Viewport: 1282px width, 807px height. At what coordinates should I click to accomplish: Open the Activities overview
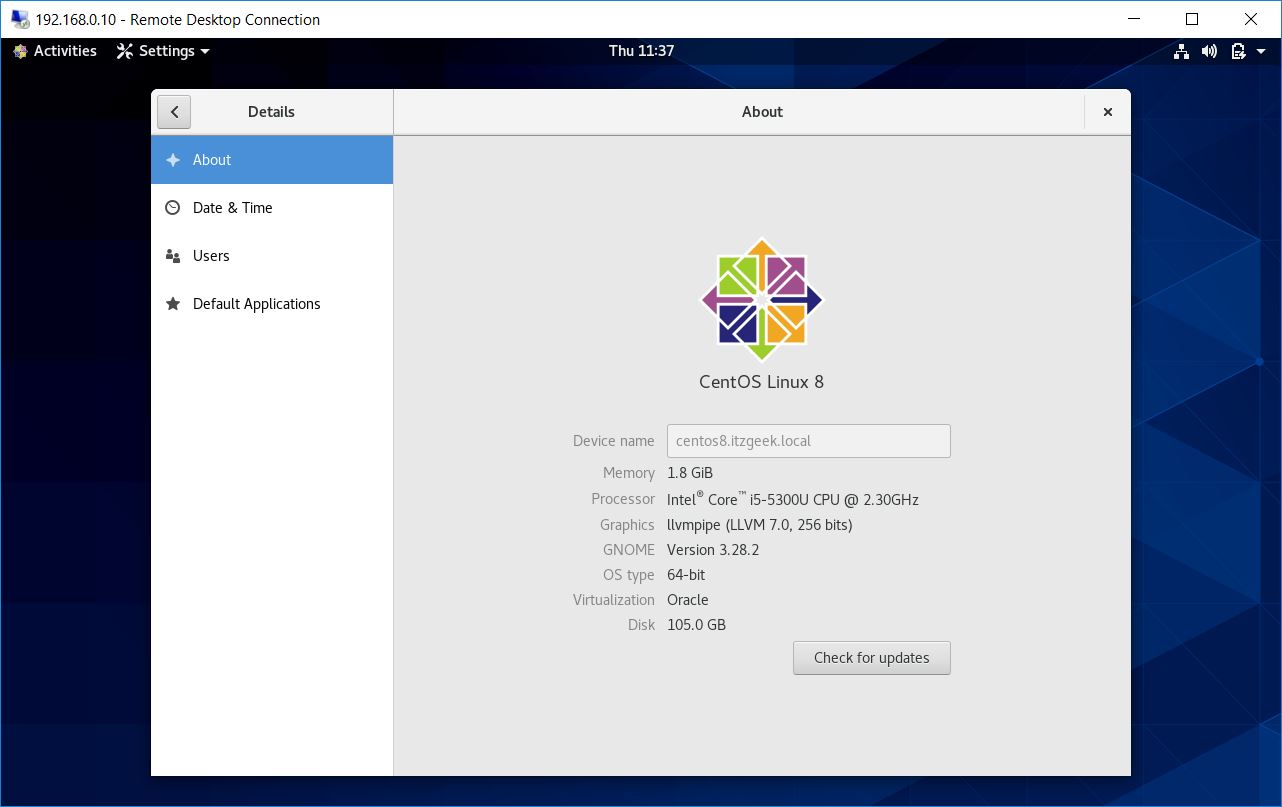pos(55,51)
